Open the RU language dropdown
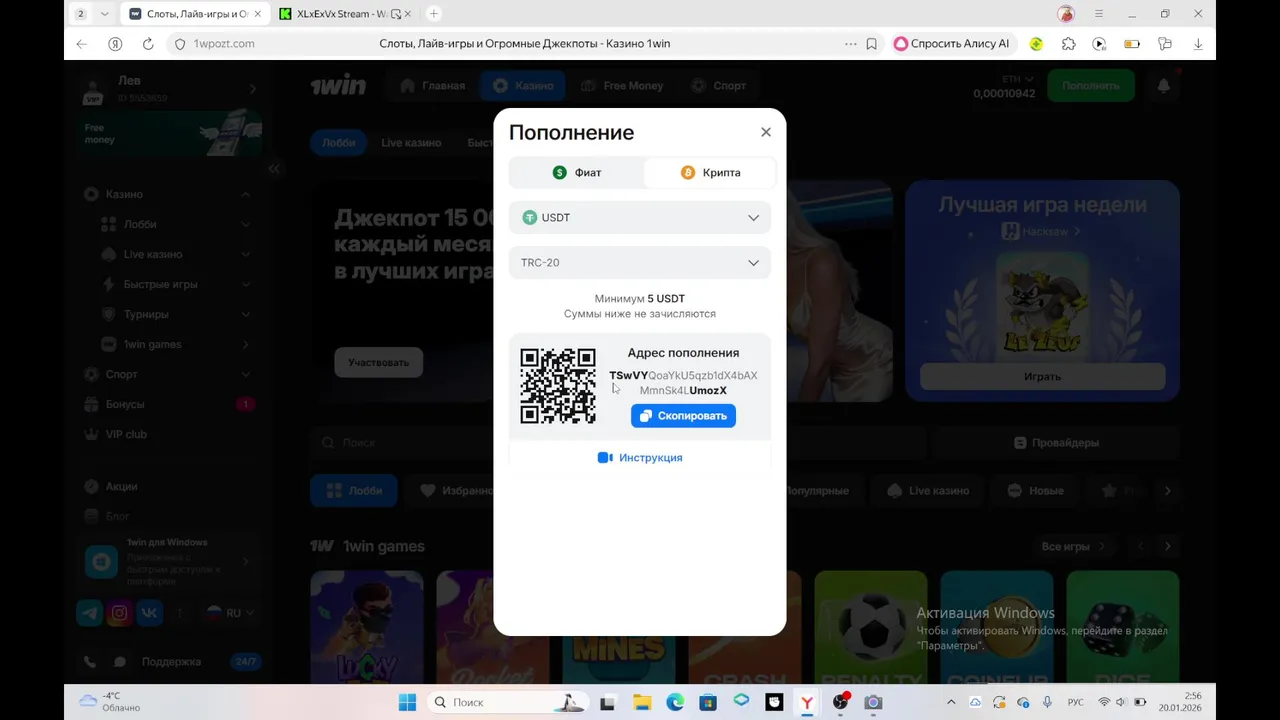Screen dimensions: 1280x720 coord(230,613)
